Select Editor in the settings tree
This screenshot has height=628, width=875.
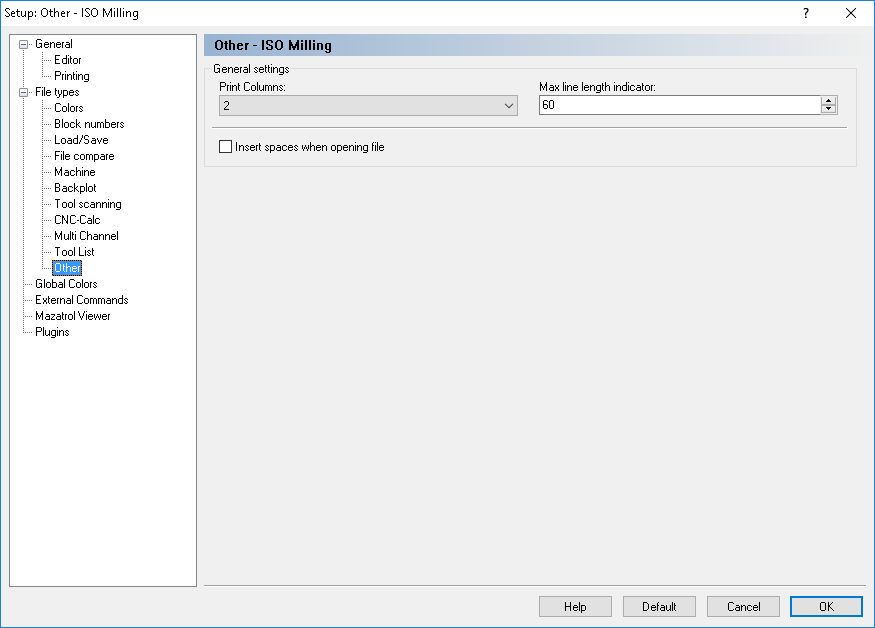click(68, 60)
